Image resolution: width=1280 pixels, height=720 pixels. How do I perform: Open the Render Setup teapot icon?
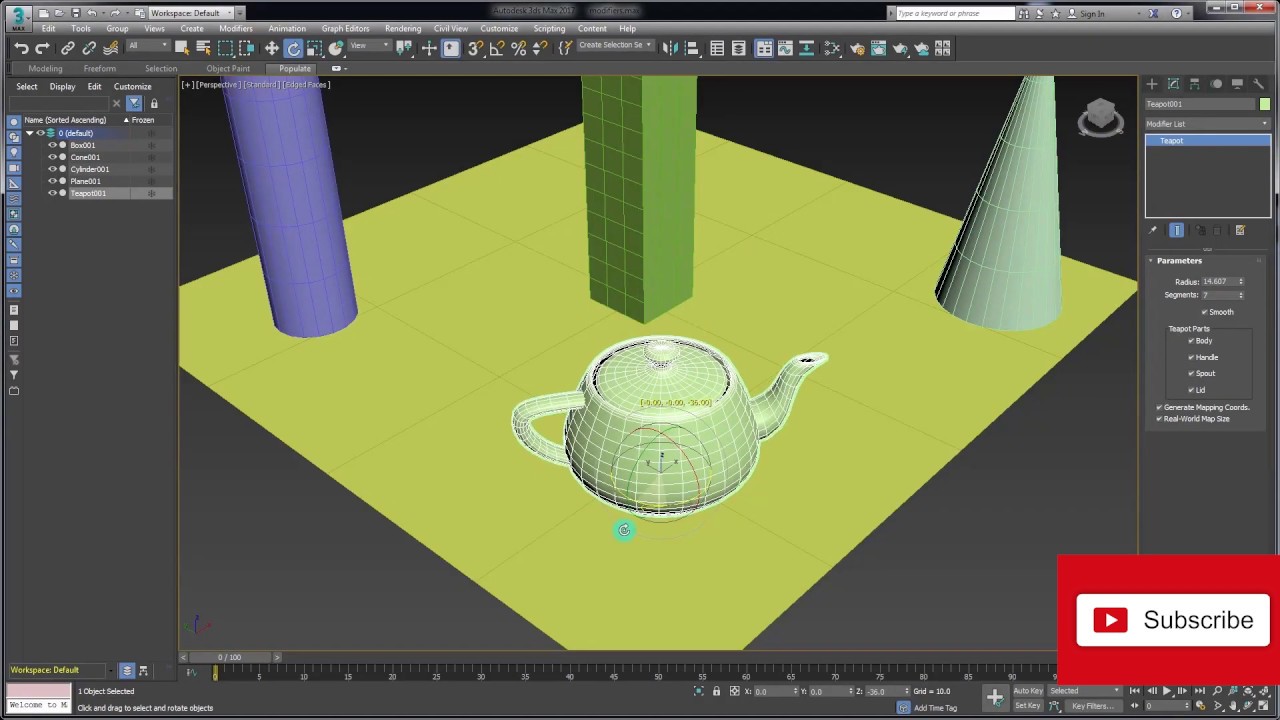(856, 48)
